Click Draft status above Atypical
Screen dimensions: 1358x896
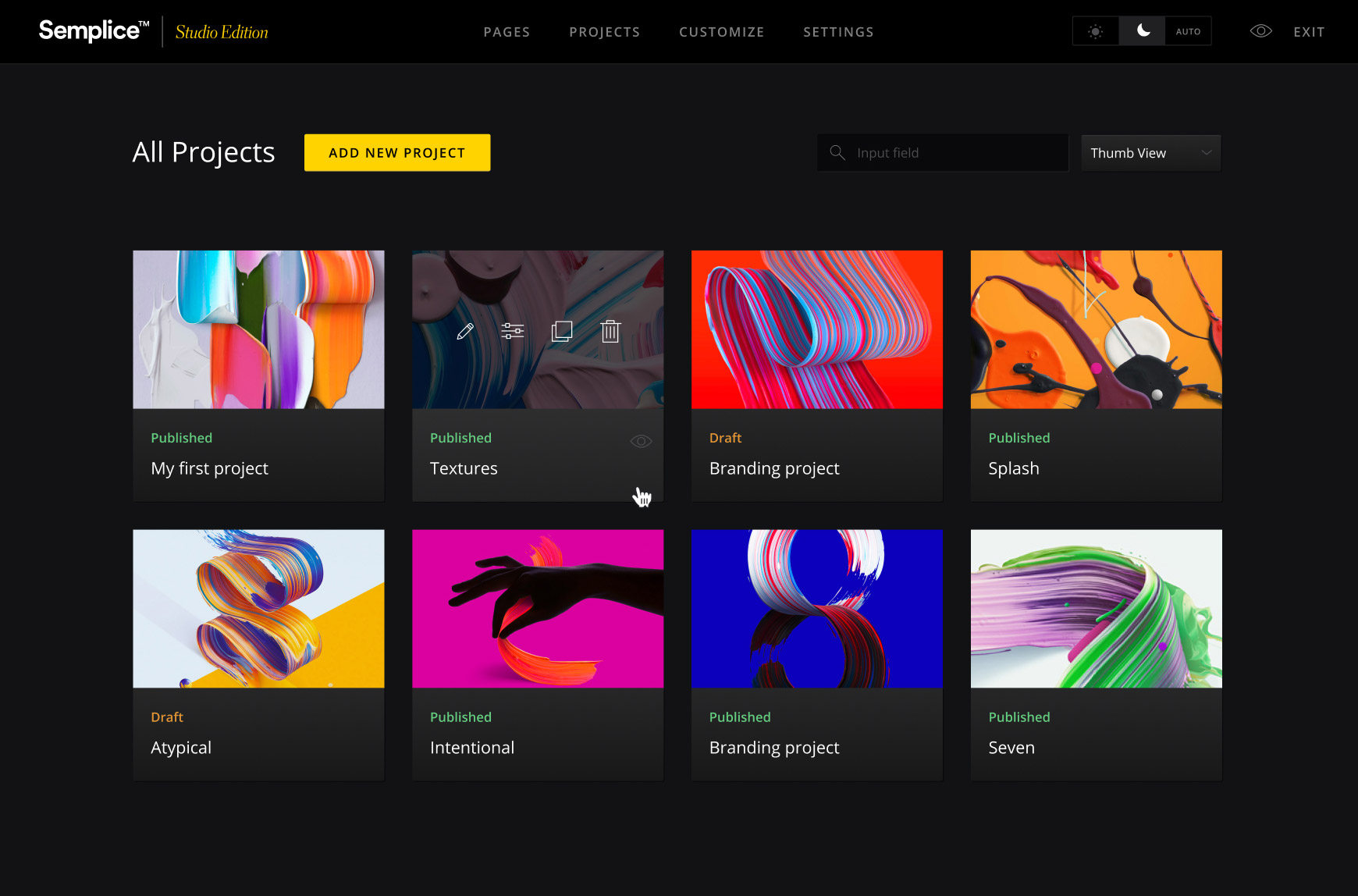click(x=167, y=717)
